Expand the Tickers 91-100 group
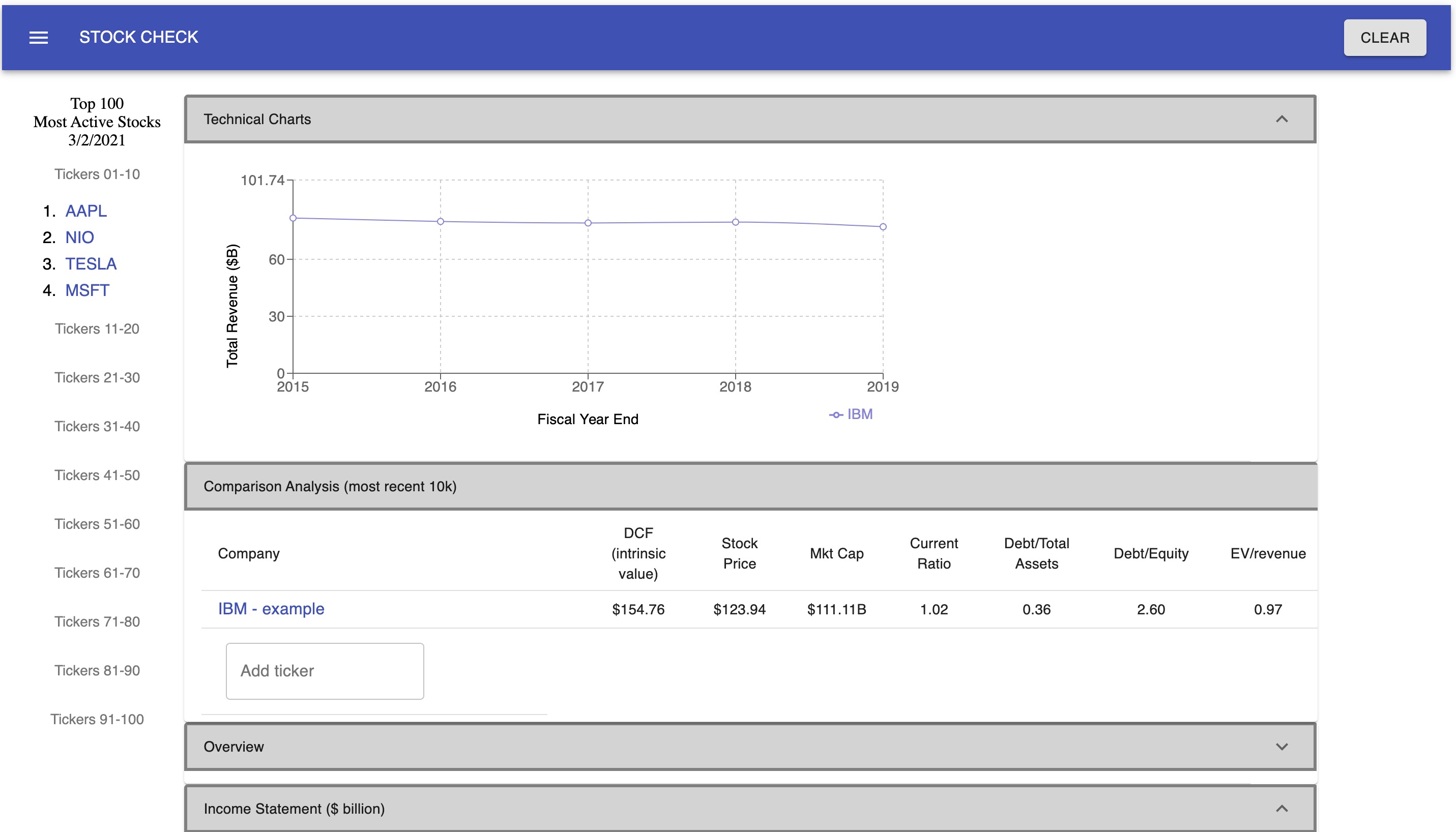The image size is (1456, 832). tap(97, 720)
